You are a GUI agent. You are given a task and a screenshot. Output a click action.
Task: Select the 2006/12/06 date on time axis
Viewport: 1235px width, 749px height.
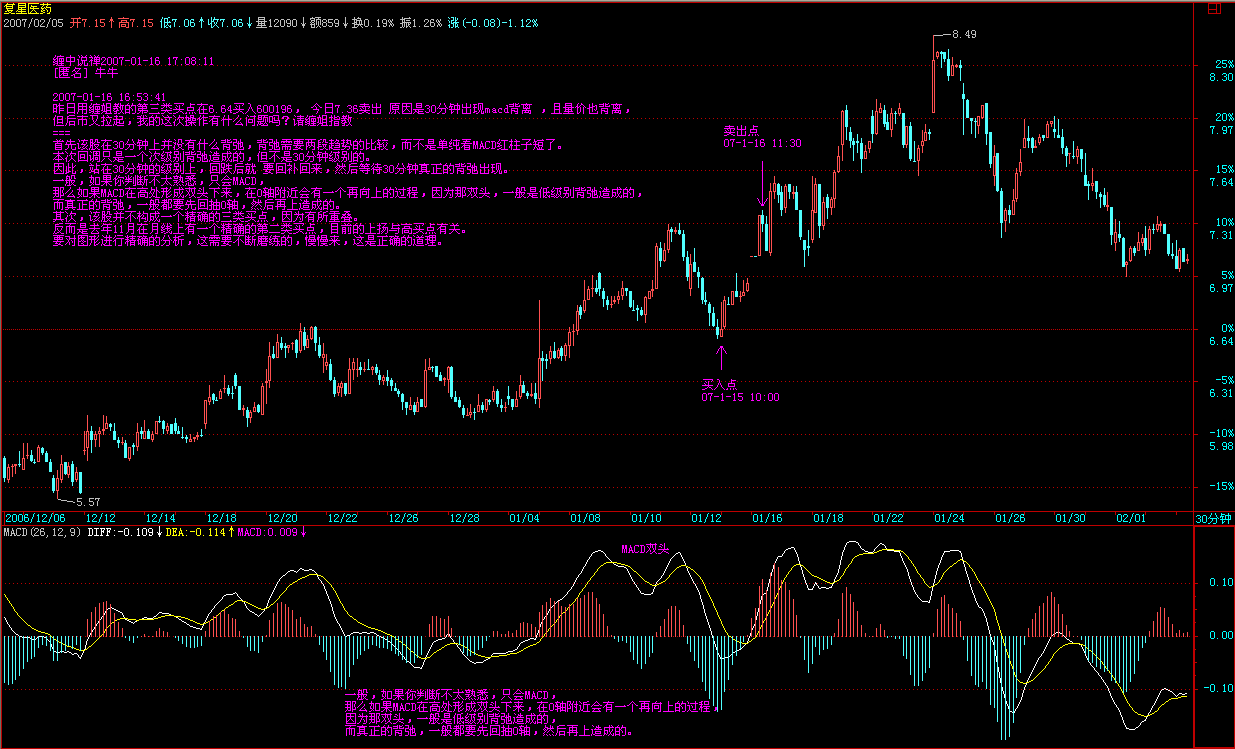[x=35, y=518]
